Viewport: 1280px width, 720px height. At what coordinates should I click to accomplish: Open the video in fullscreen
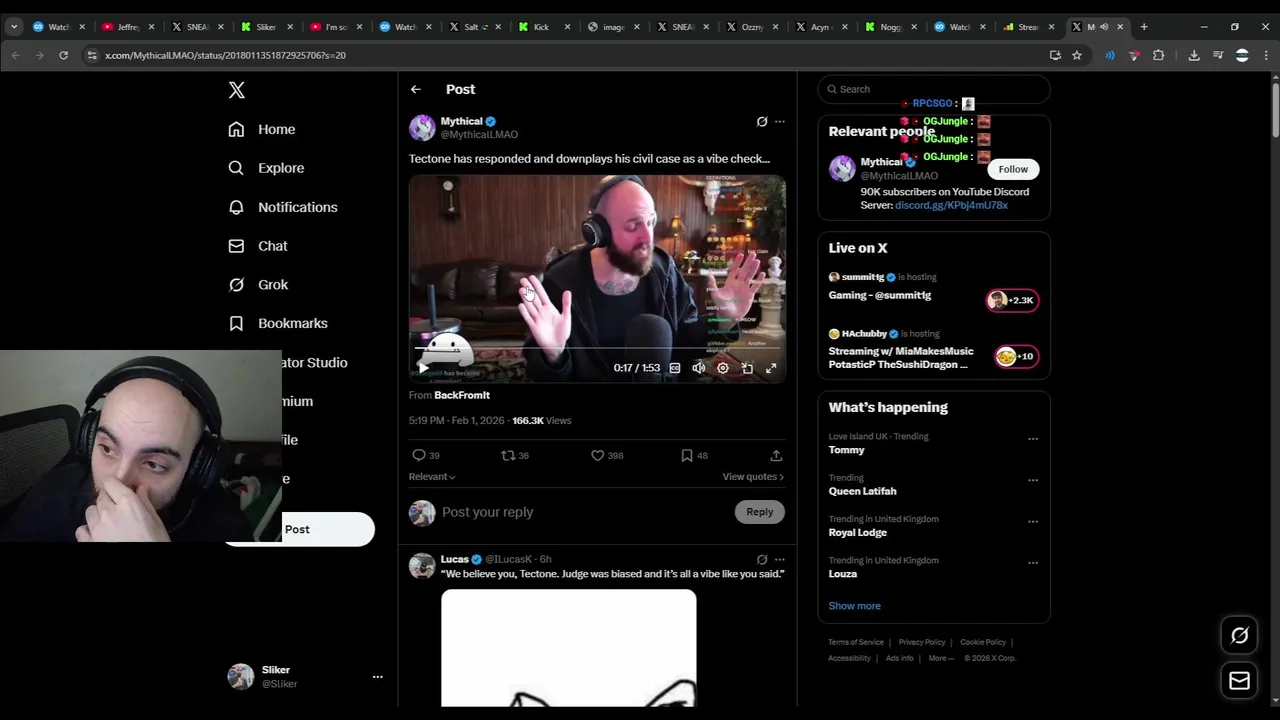[771, 368]
